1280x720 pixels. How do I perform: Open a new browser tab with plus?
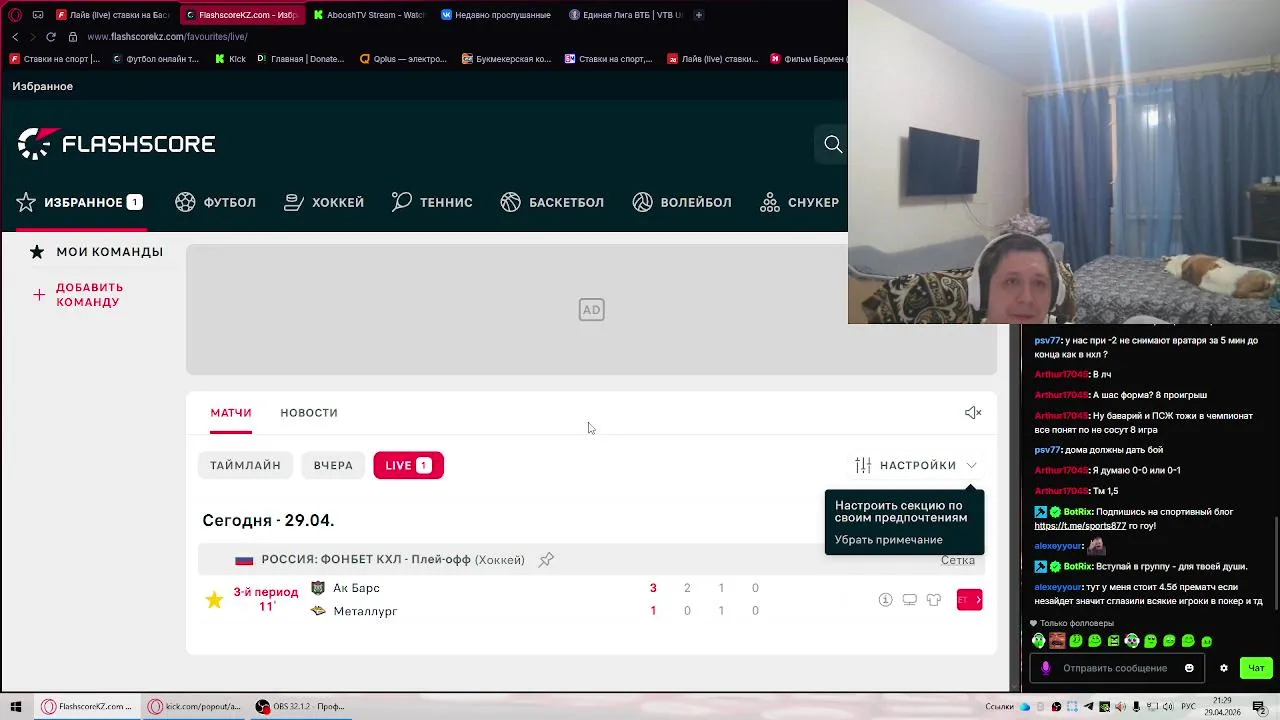[x=698, y=15]
